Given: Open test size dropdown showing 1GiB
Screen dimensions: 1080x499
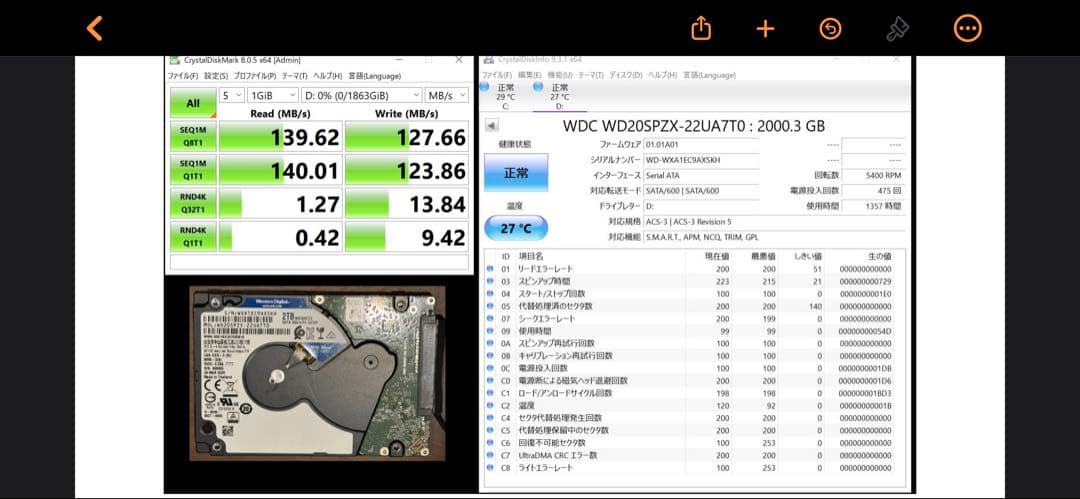Looking at the screenshot, I should 273,95.
